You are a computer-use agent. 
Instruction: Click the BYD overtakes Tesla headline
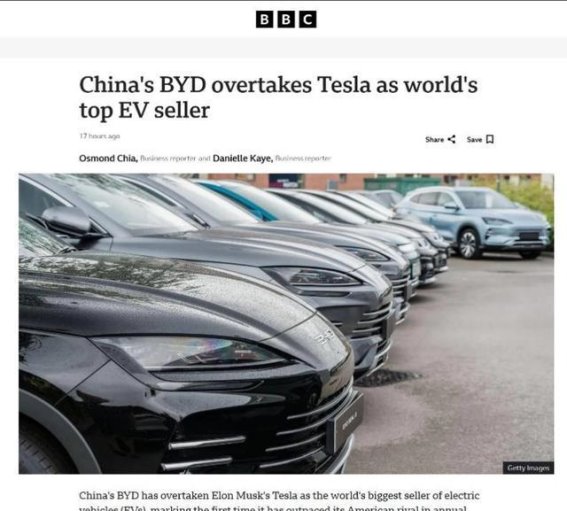tap(278, 97)
